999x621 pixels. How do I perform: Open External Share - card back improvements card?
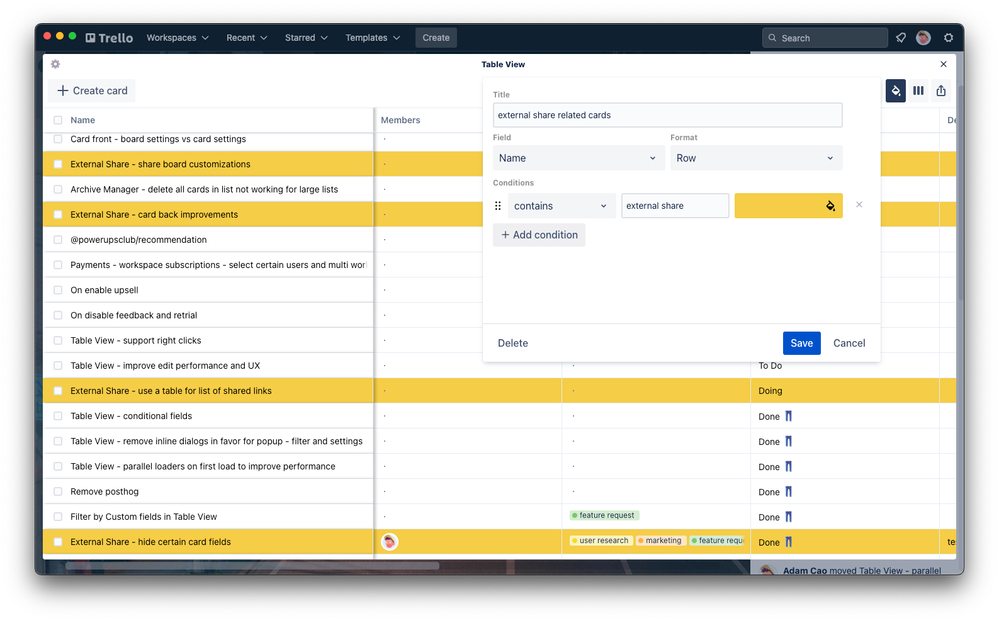[154, 215]
